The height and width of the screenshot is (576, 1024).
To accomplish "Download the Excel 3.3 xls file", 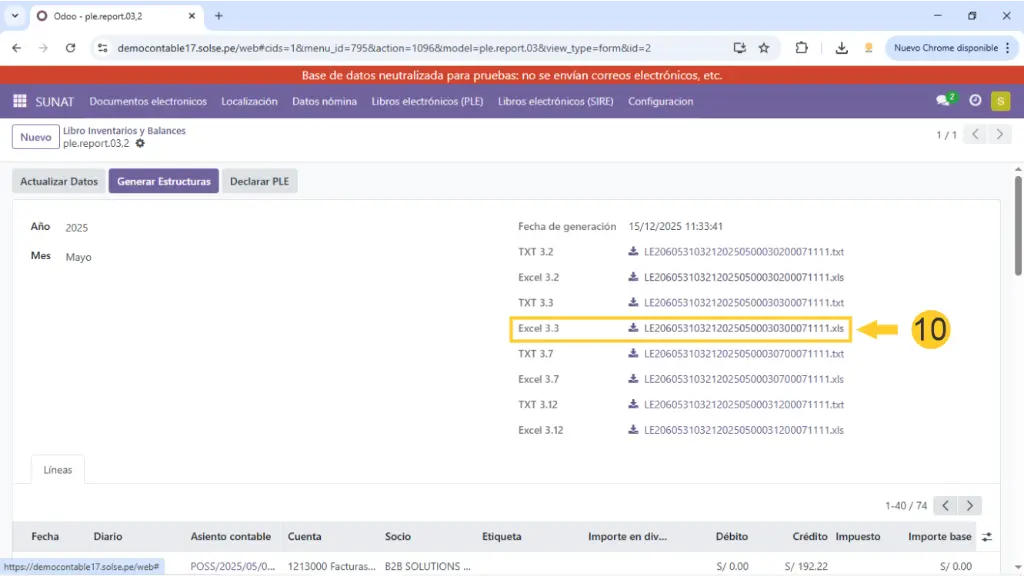I will [743, 328].
